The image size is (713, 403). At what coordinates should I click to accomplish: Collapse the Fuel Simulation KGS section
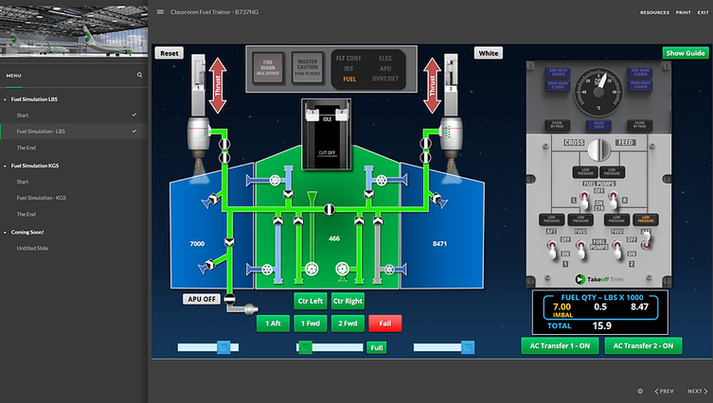click(x=5, y=166)
